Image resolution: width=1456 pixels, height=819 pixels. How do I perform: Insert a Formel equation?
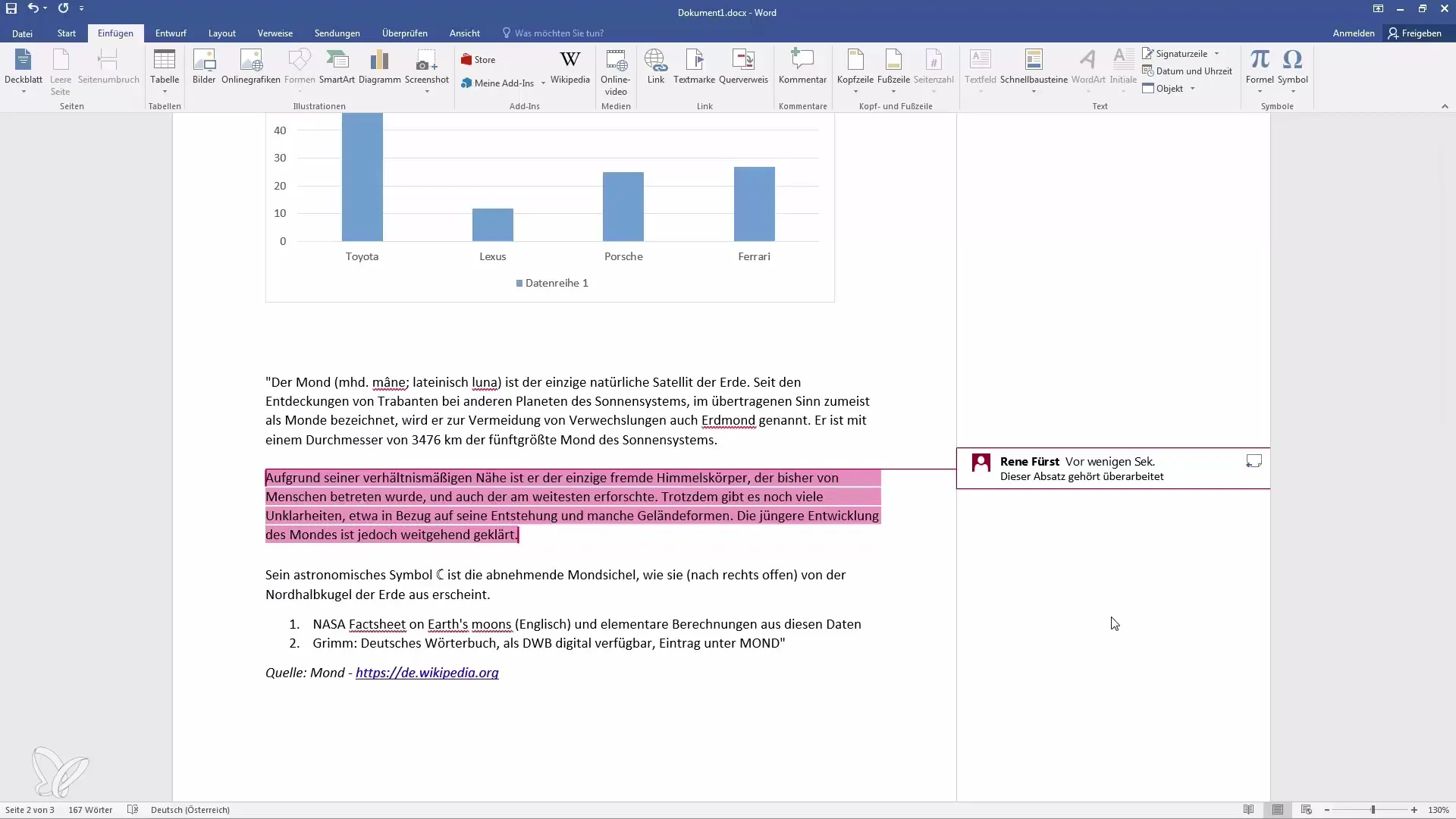pyautogui.click(x=1260, y=71)
